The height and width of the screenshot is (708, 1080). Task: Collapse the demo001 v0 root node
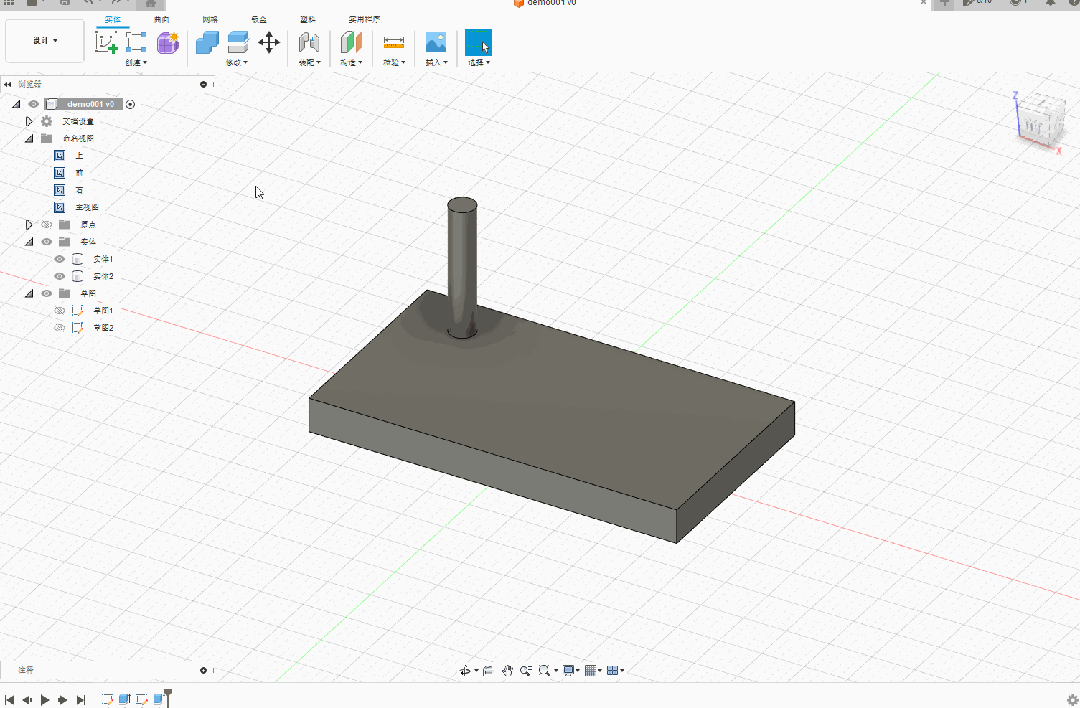(x=16, y=104)
